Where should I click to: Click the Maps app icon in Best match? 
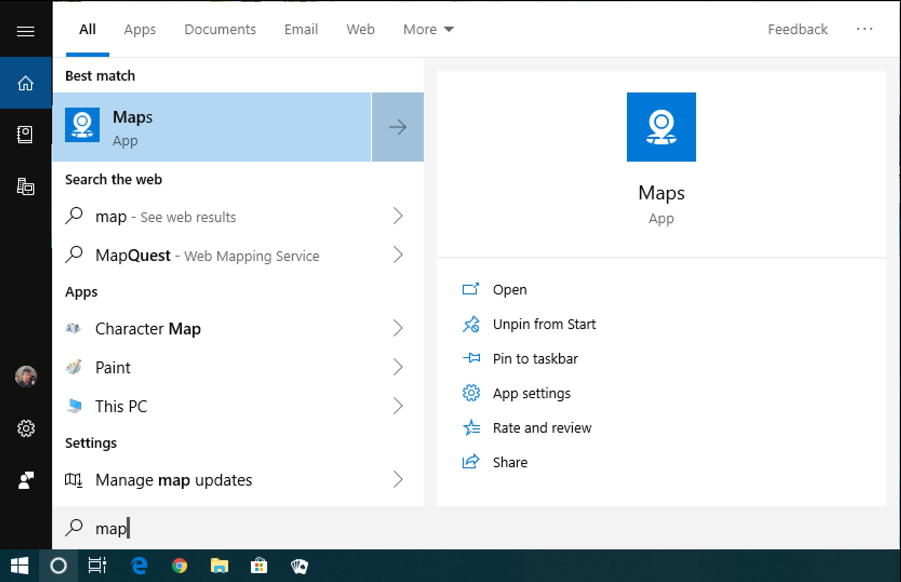tap(82, 125)
